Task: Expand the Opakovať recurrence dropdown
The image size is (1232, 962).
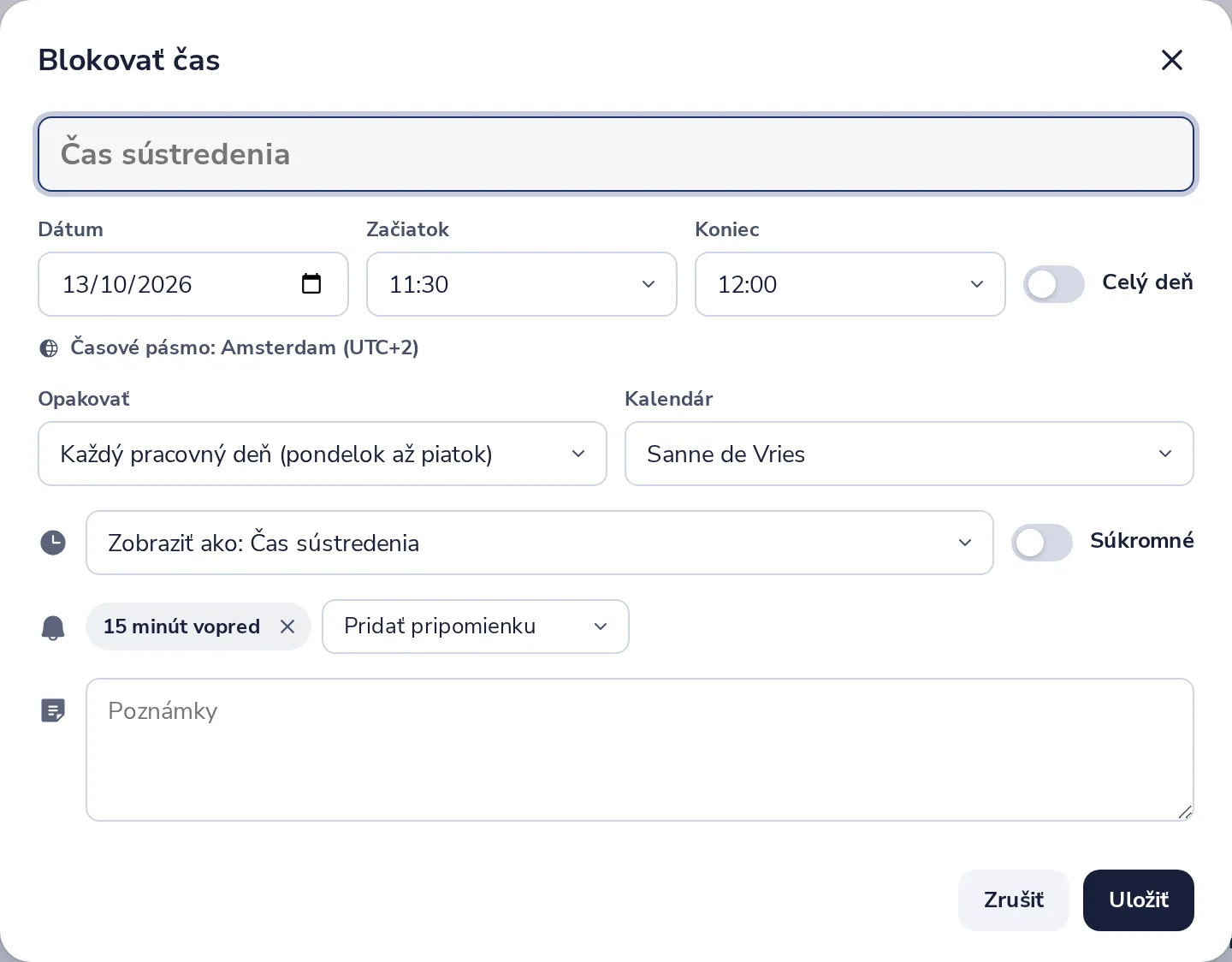Action: coord(323,454)
